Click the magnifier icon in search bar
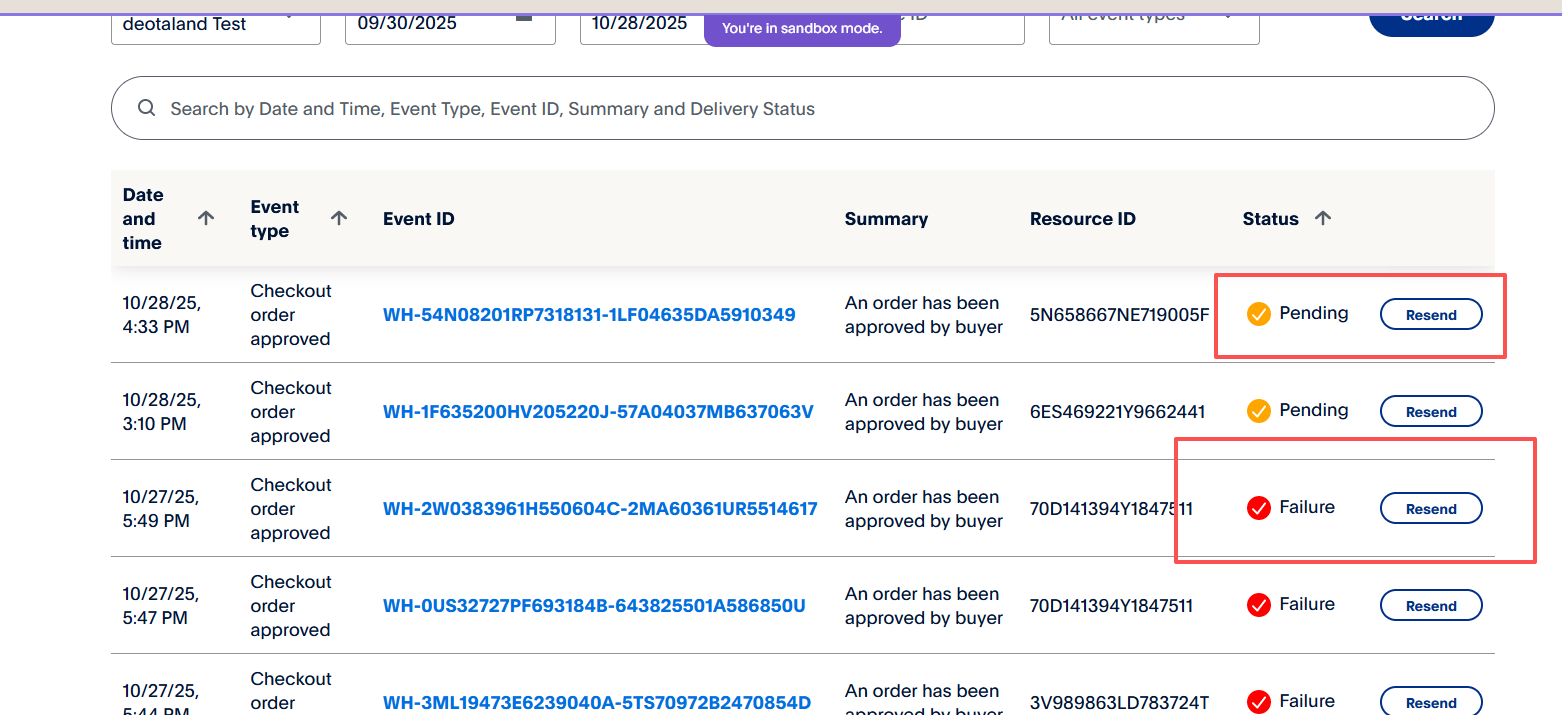Image resolution: width=1562 pixels, height=715 pixels. click(147, 108)
